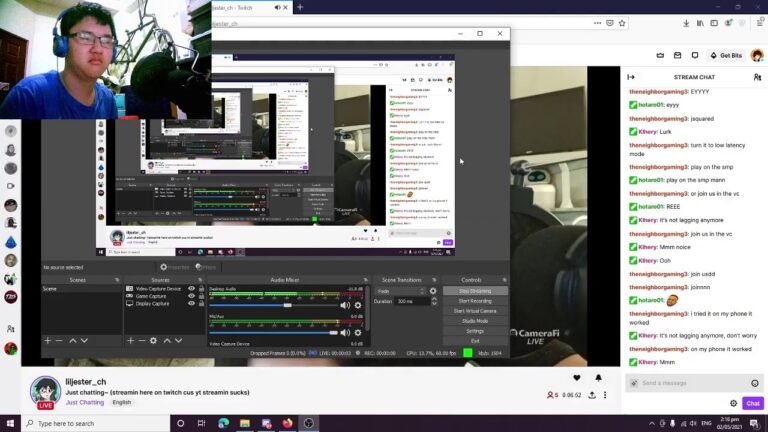768x432 pixels.
Task: Open source properties gear in Sources toolbar
Action: point(153,340)
